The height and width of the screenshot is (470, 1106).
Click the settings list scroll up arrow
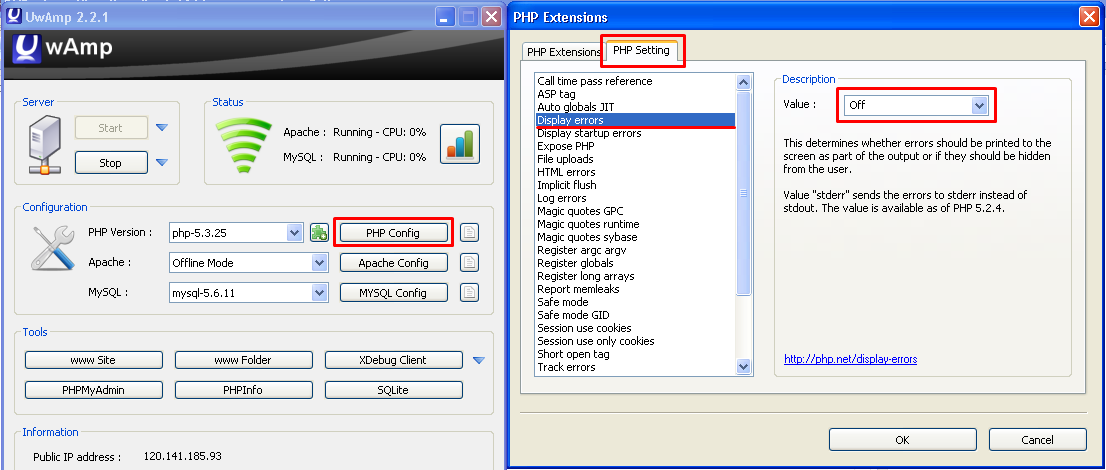(743, 82)
